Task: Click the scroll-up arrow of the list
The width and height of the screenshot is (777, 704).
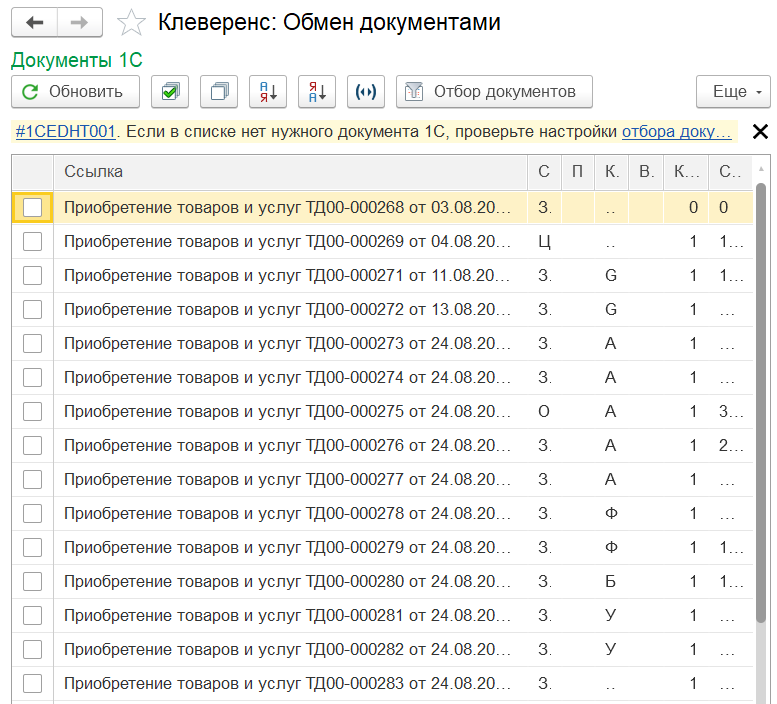Action: [761, 169]
